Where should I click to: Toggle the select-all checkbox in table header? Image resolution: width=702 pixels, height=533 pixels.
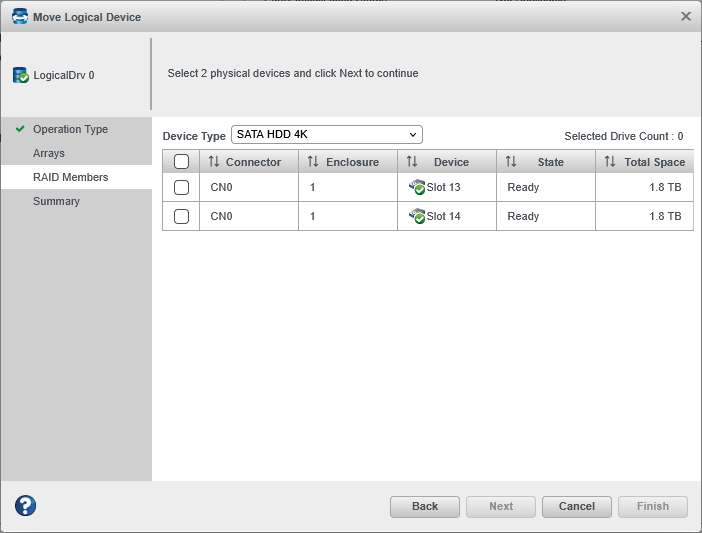pyautogui.click(x=181, y=162)
